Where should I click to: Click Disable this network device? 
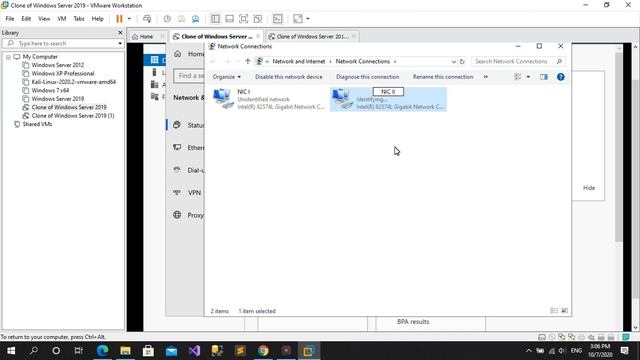289,77
